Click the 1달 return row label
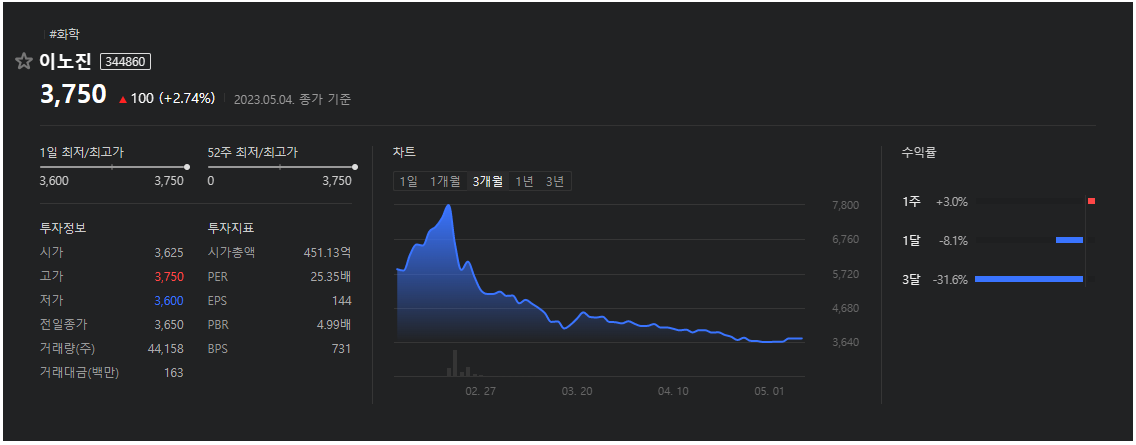Viewport: 1136px width, 445px height. 911,241
